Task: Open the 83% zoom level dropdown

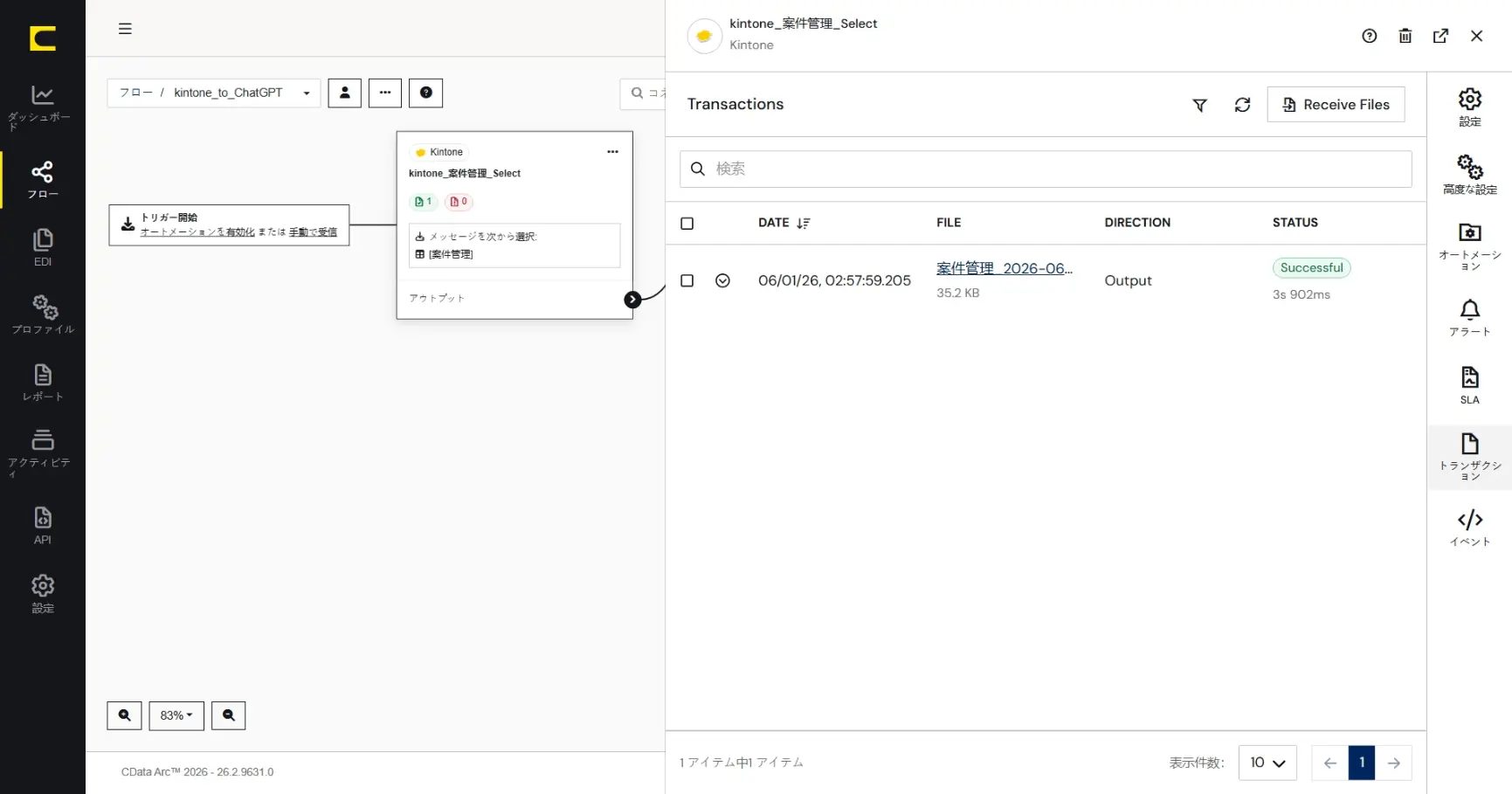Action: click(x=176, y=715)
